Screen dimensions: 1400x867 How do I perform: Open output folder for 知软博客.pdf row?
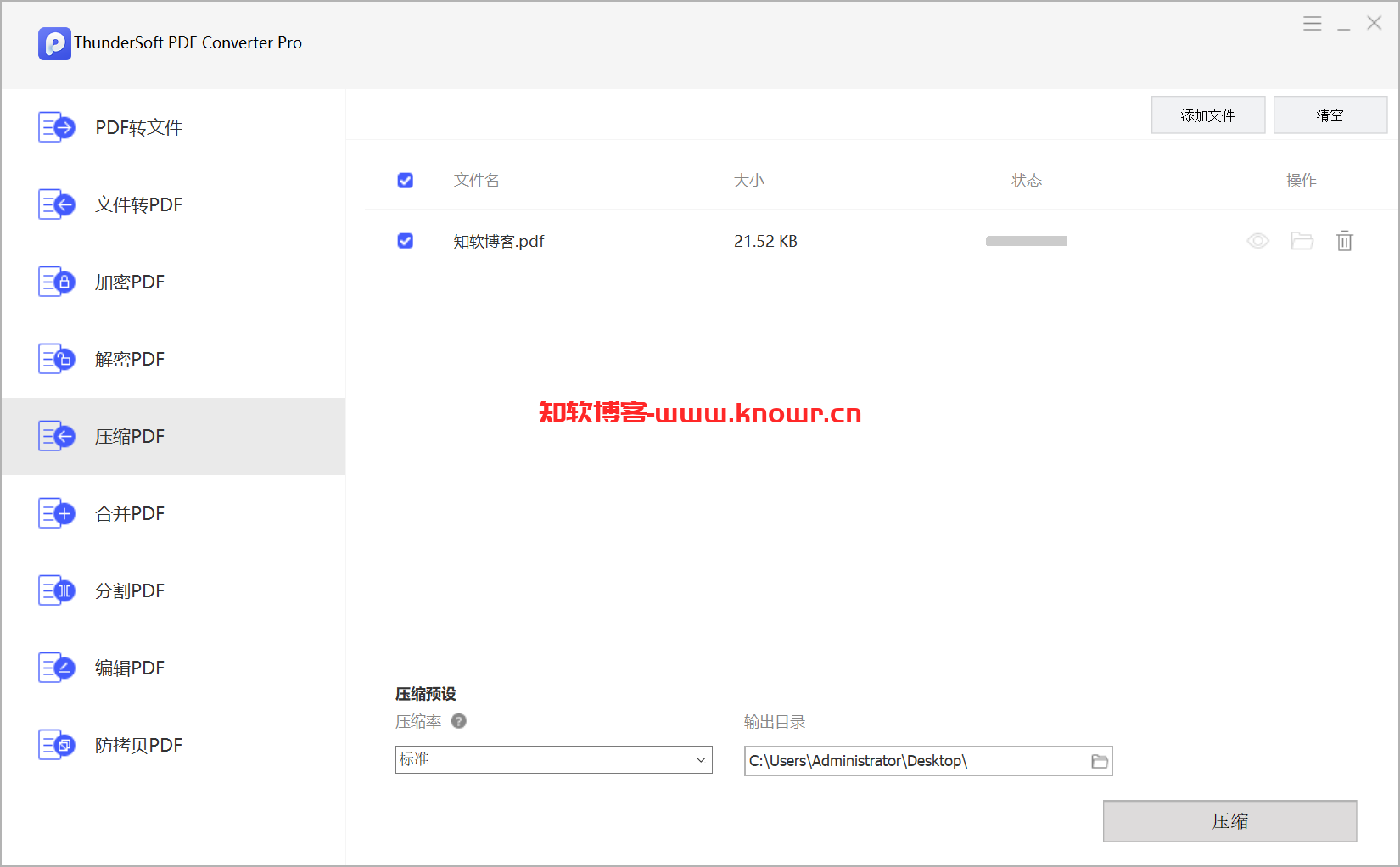coord(1302,241)
